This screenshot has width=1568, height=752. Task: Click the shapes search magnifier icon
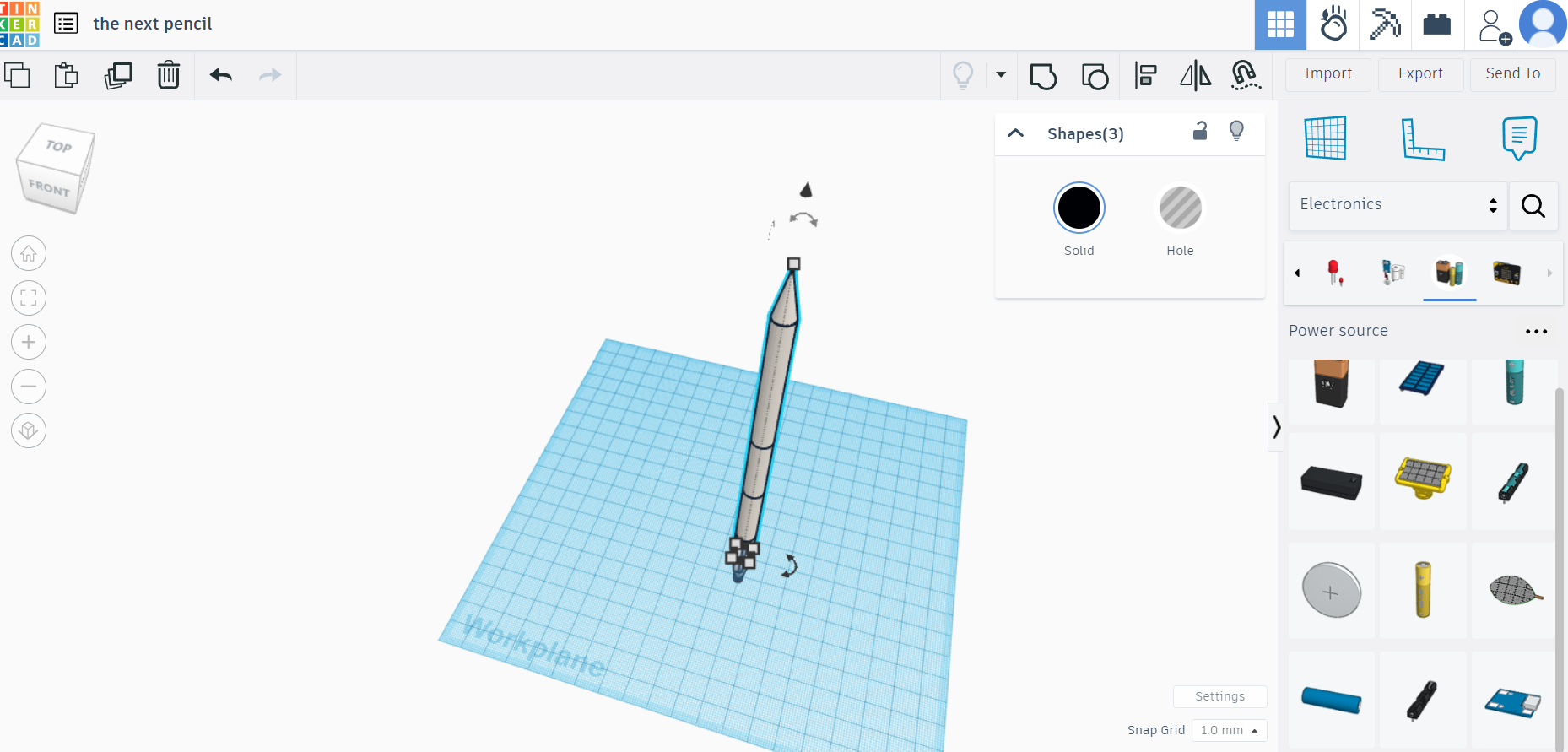click(1533, 205)
